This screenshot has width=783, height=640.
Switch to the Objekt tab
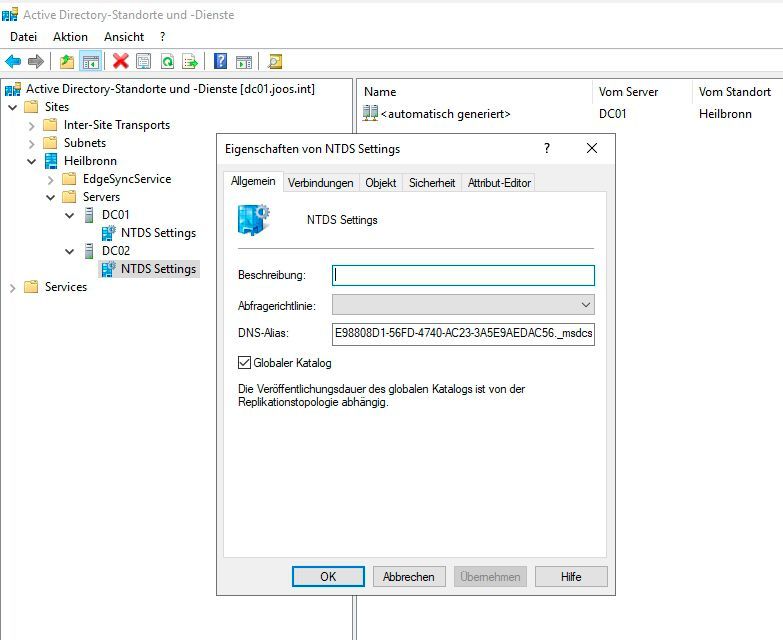(381, 183)
